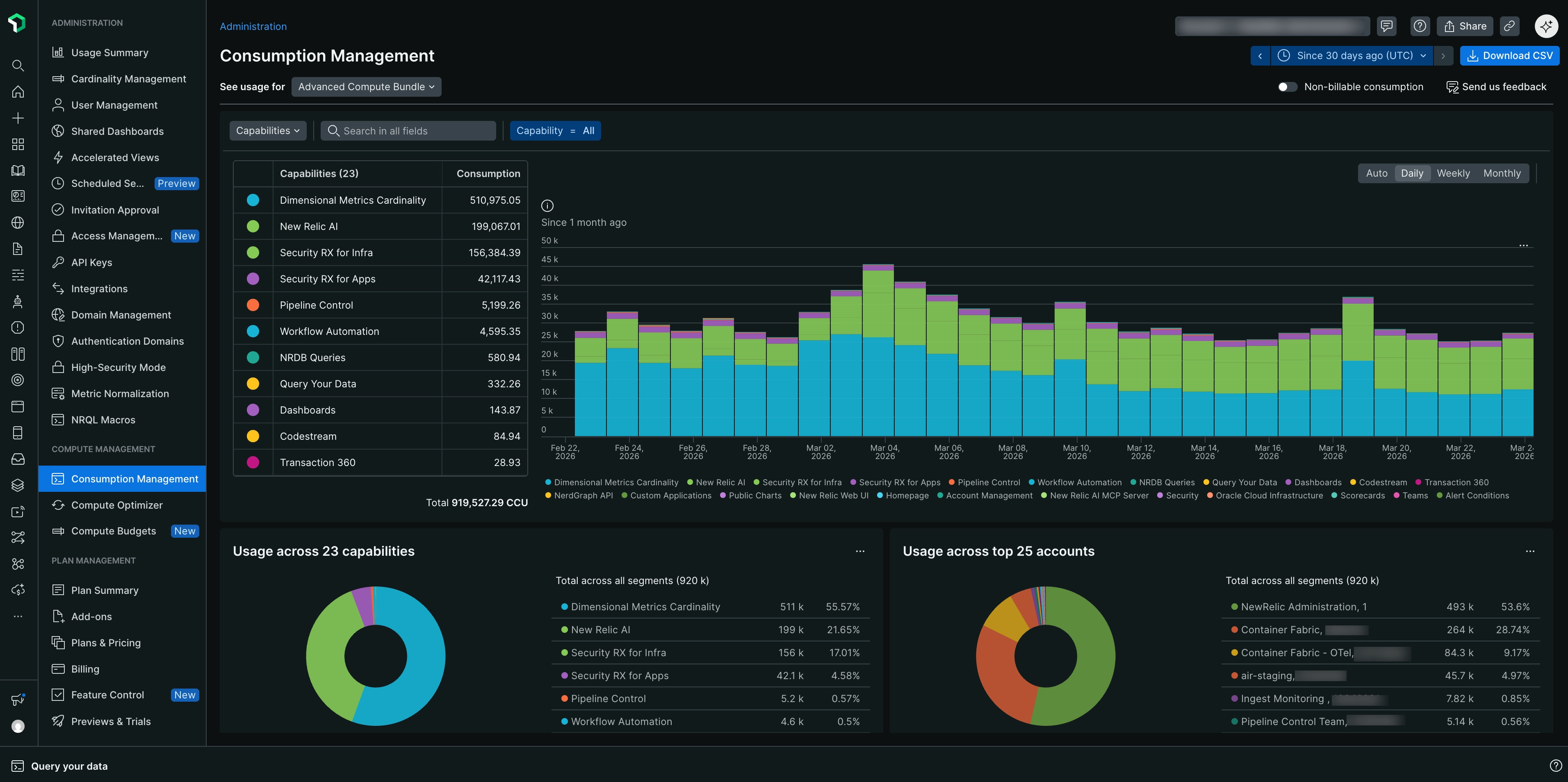Click the user avatar at the sidebar bottom

click(18, 725)
